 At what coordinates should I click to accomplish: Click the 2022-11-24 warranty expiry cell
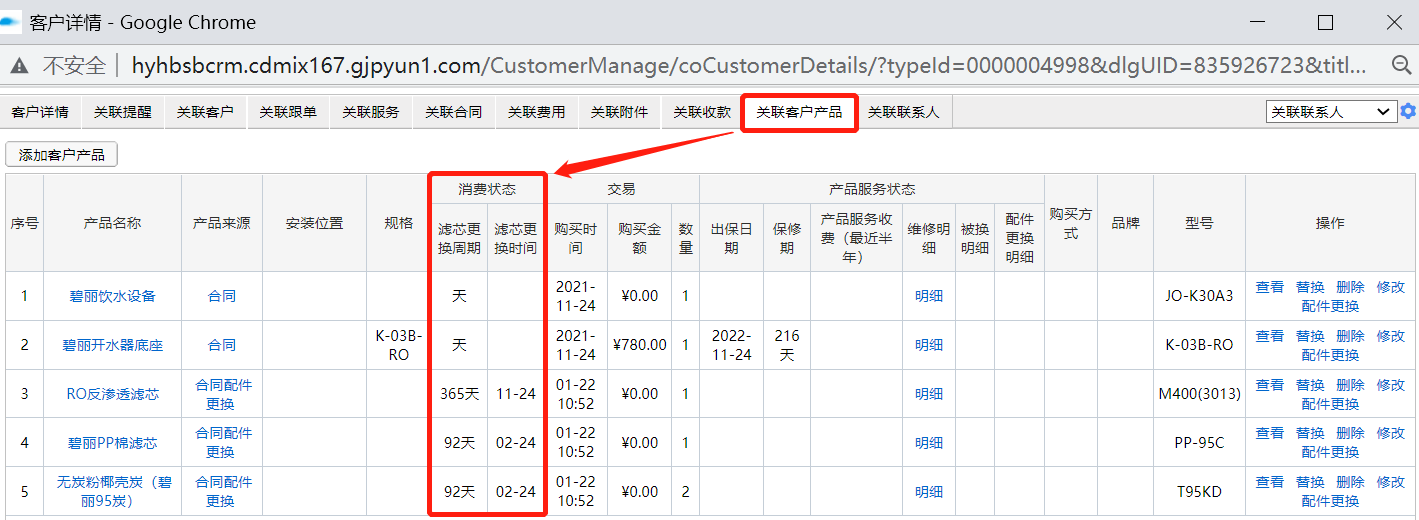pos(731,345)
